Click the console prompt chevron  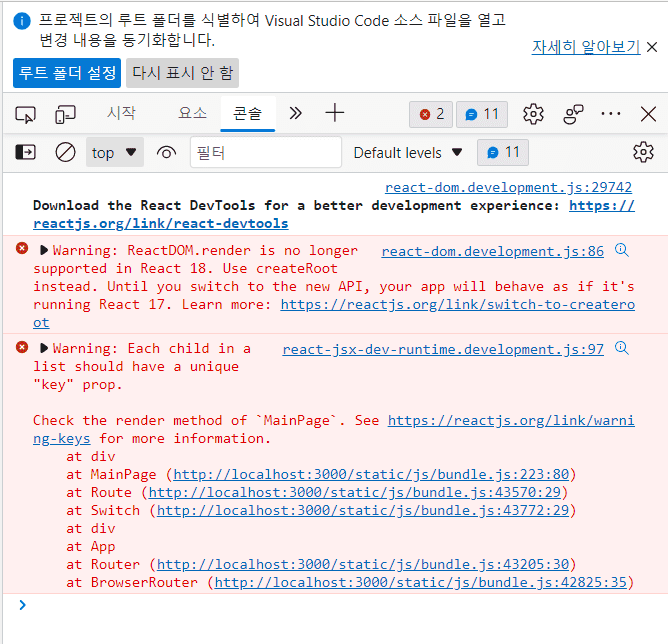click(23, 605)
